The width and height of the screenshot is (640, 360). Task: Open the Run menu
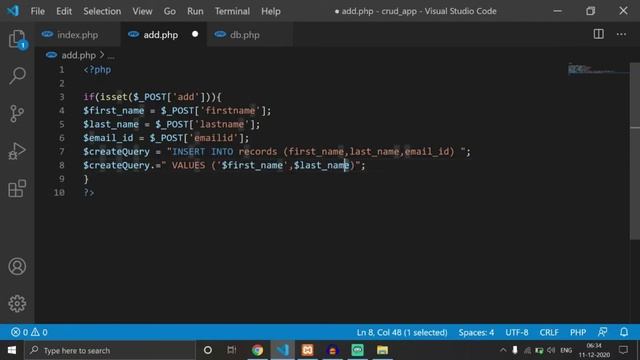[195, 11]
